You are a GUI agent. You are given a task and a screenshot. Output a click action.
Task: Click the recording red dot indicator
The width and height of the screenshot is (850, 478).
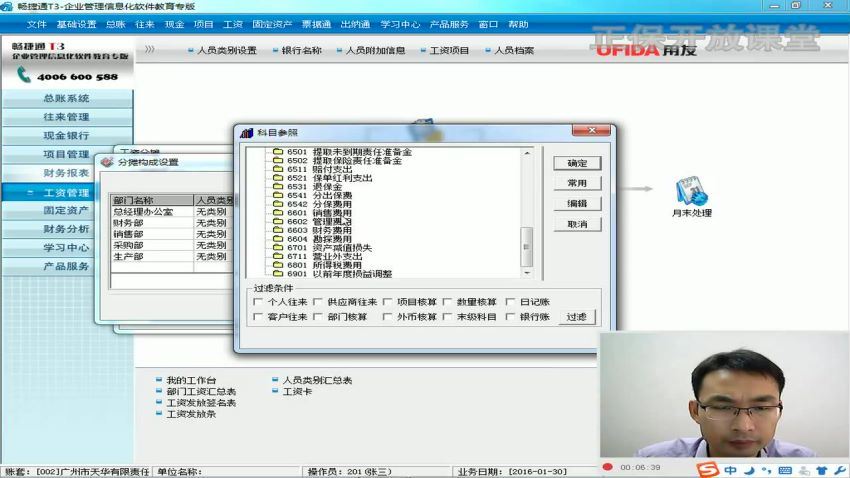click(x=608, y=467)
